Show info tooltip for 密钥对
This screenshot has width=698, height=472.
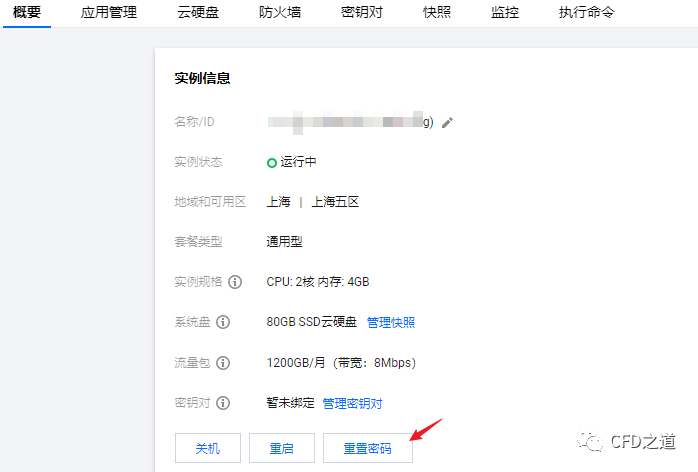[223, 403]
